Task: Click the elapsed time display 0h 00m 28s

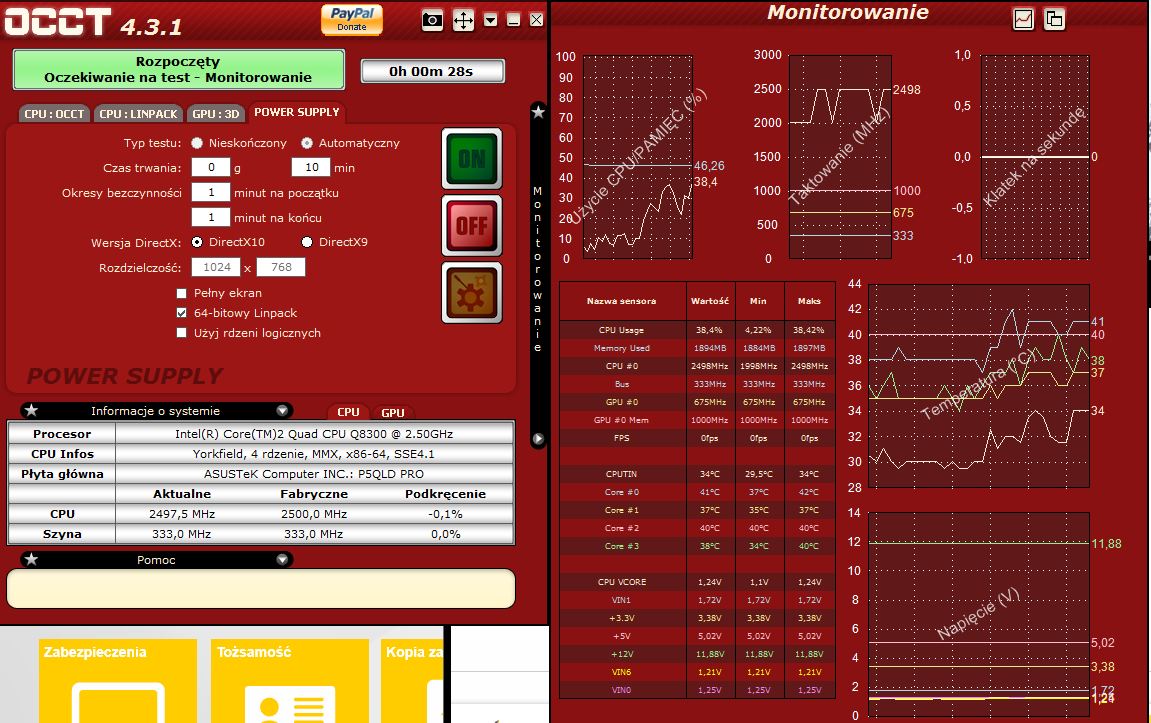Action: pyautogui.click(x=432, y=71)
